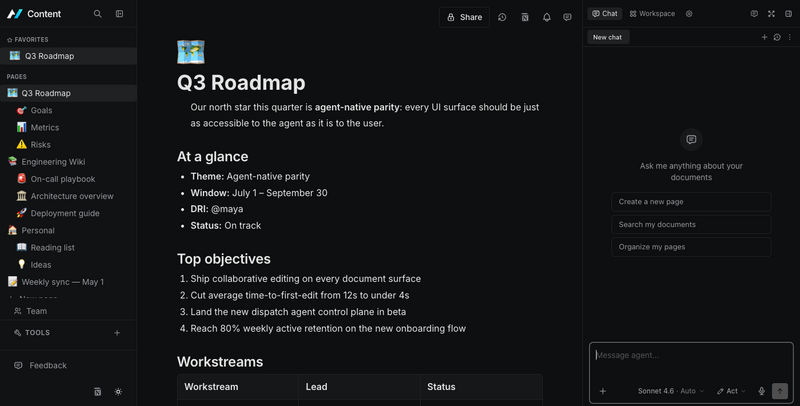This screenshot has width=800, height=406.
Task: Collapse the left sidebar panel icon
Action: (x=119, y=14)
